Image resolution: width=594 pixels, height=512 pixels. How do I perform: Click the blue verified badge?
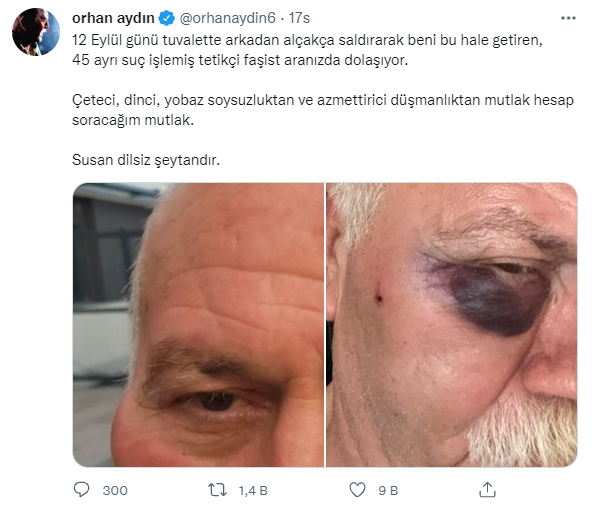point(166,18)
